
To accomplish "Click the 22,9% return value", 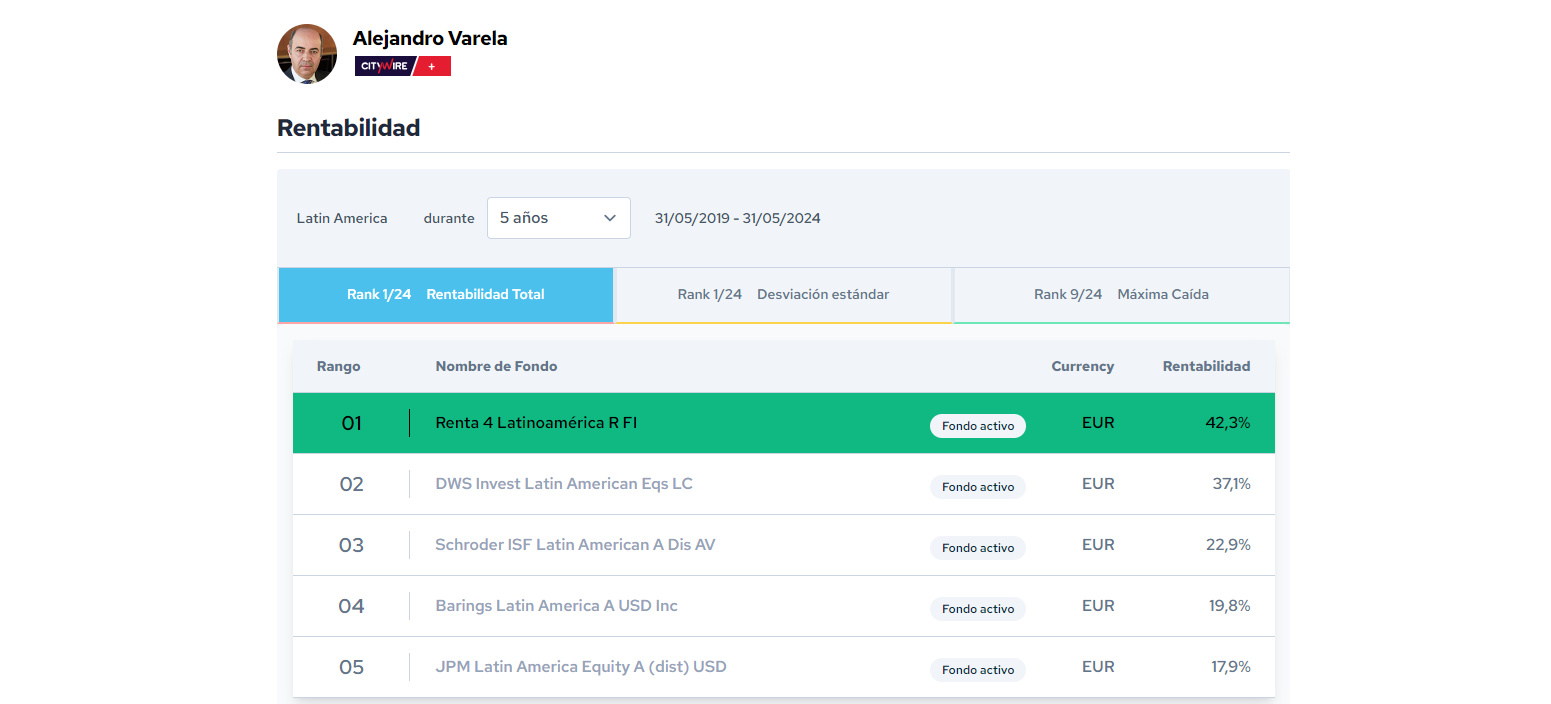I will (1229, 545).
